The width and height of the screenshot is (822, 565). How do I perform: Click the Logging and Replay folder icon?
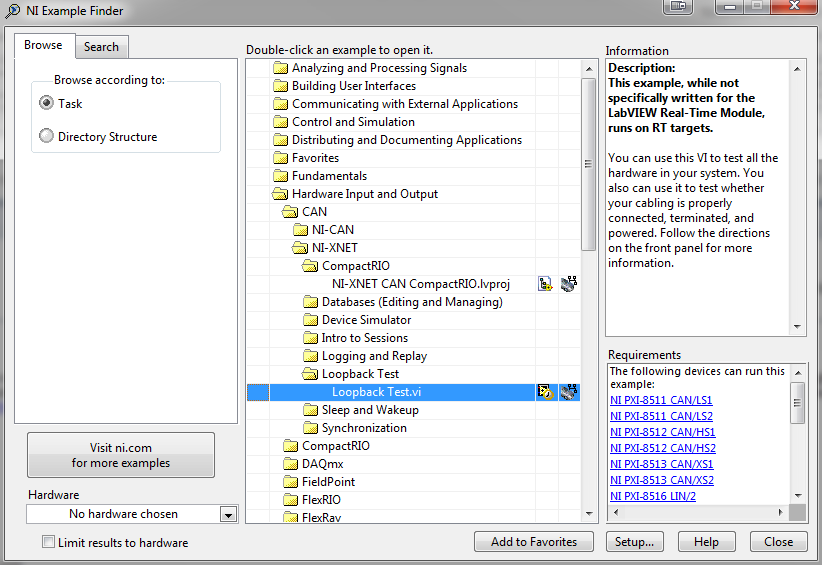coord(310,356)
